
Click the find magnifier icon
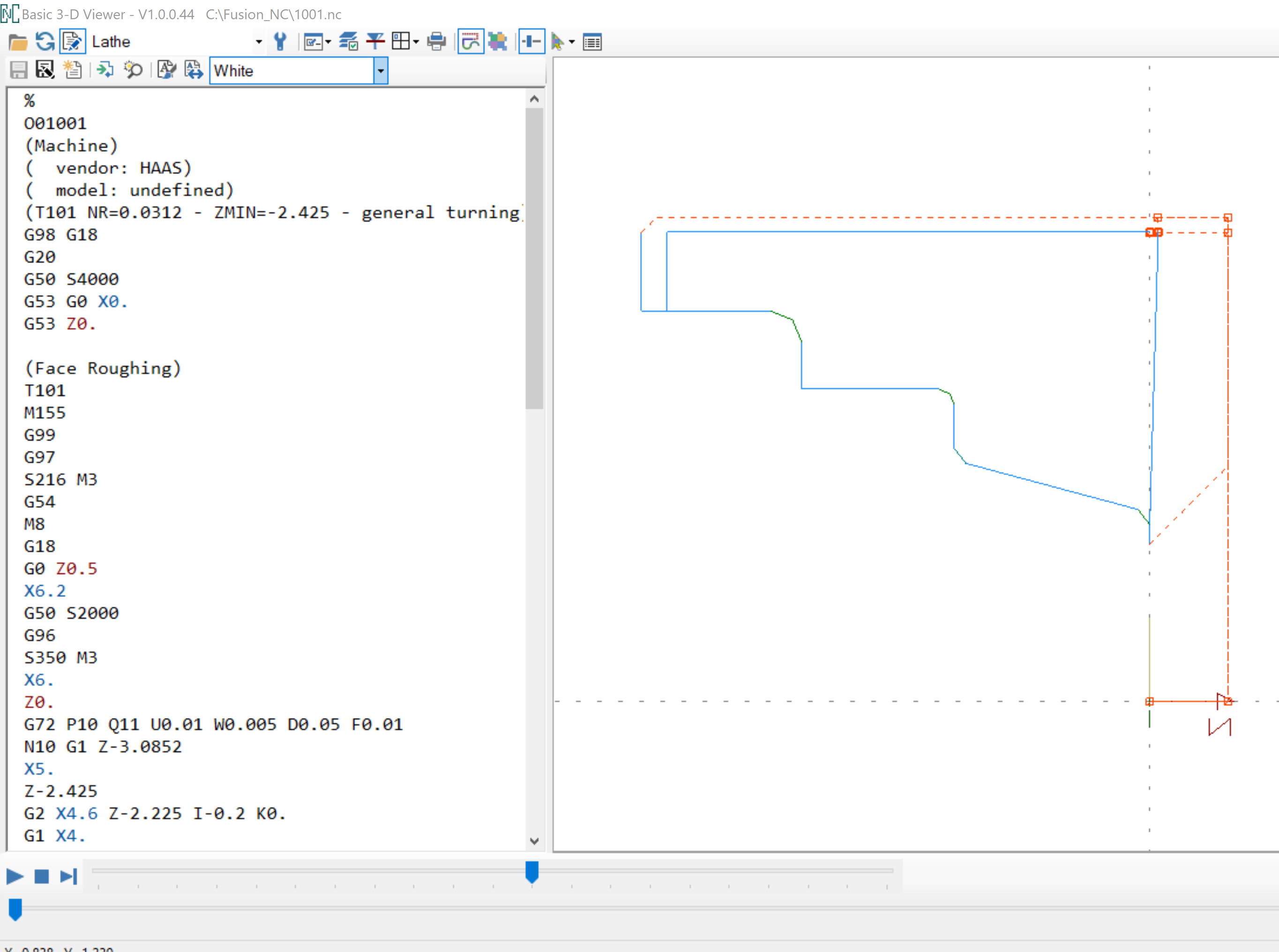pos(133,70)
